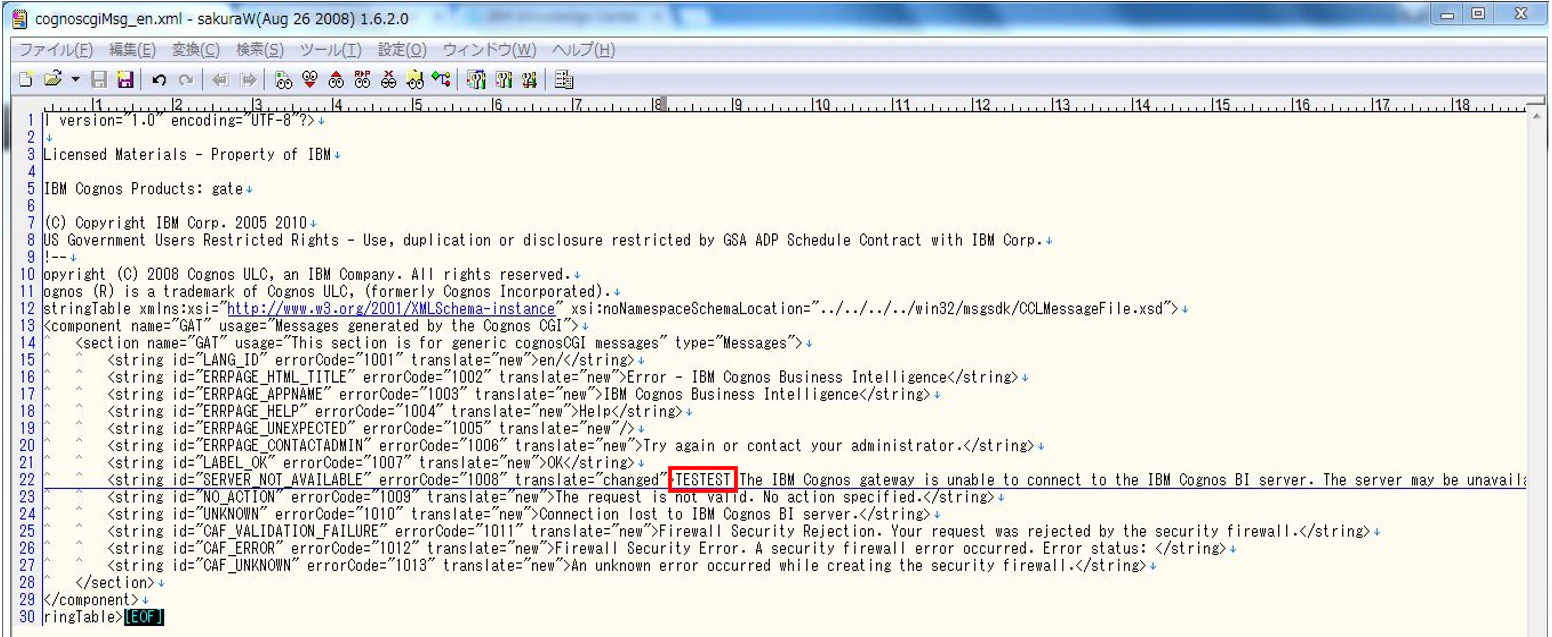Open the type settings list icon

point(477,79)
